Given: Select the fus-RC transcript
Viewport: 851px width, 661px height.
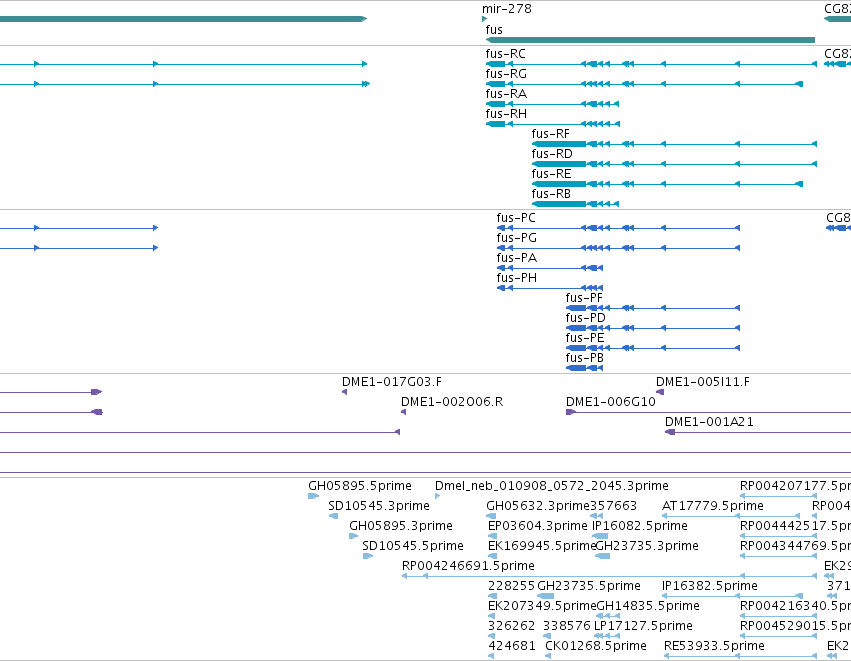Looking at the screenshot, I should [x=651, y=64].
